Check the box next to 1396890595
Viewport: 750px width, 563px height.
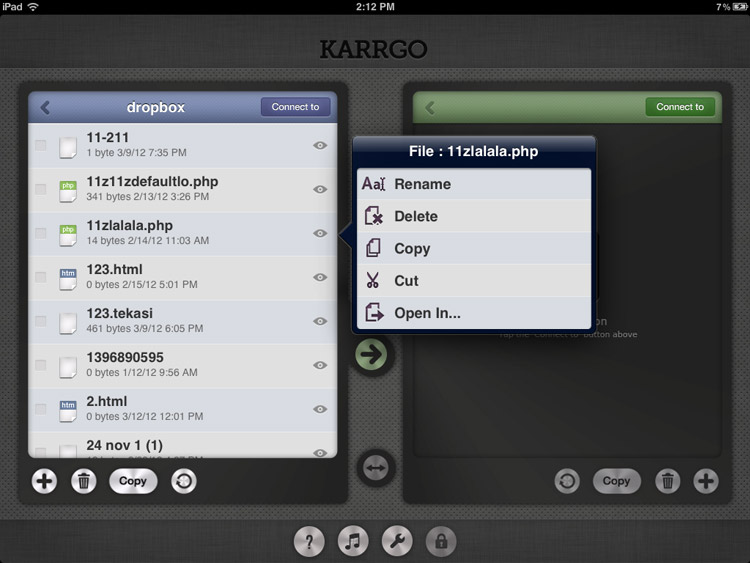click(x=41, y=365)
